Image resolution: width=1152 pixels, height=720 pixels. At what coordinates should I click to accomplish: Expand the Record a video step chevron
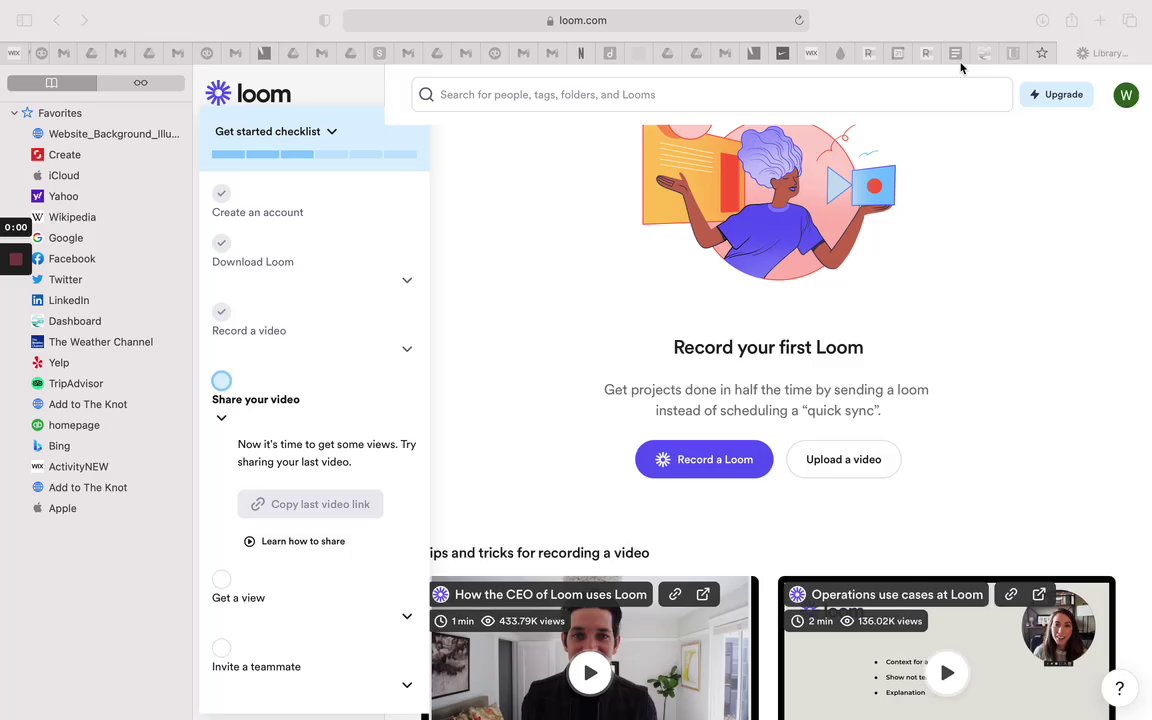point(407,349)
